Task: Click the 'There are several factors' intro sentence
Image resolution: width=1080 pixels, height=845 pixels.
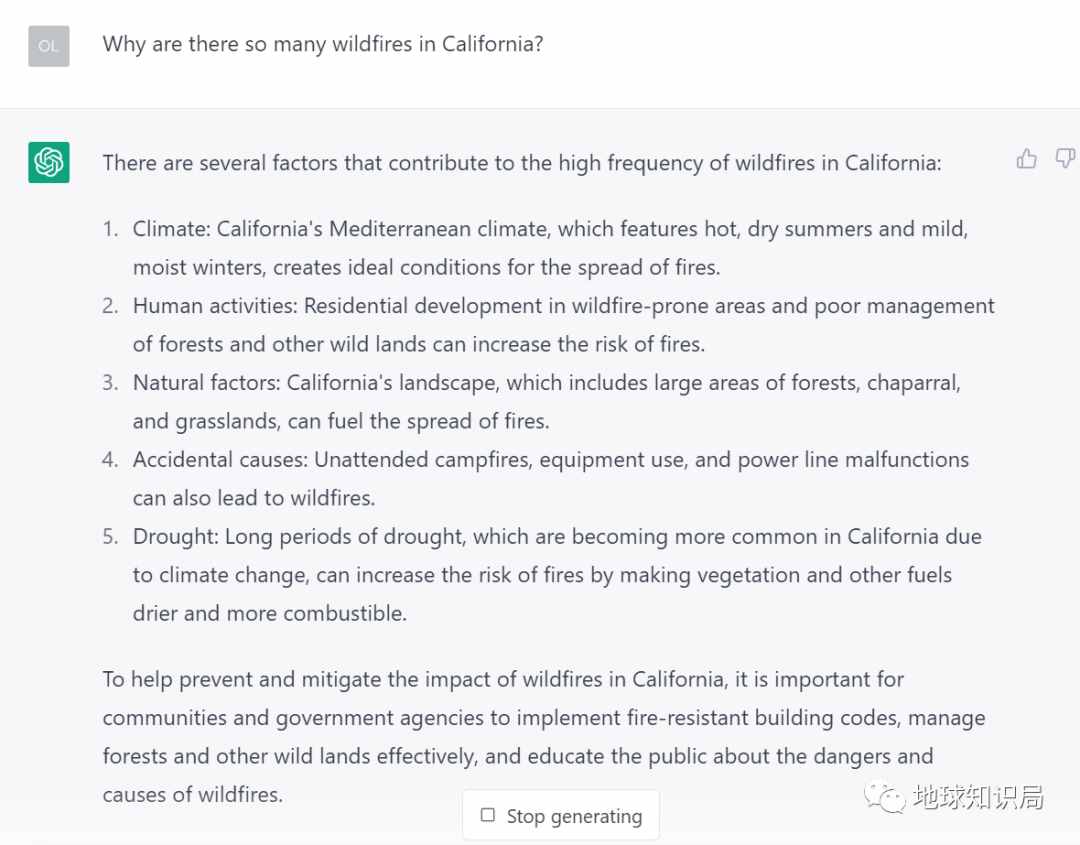Action: [x=521, y=163]
